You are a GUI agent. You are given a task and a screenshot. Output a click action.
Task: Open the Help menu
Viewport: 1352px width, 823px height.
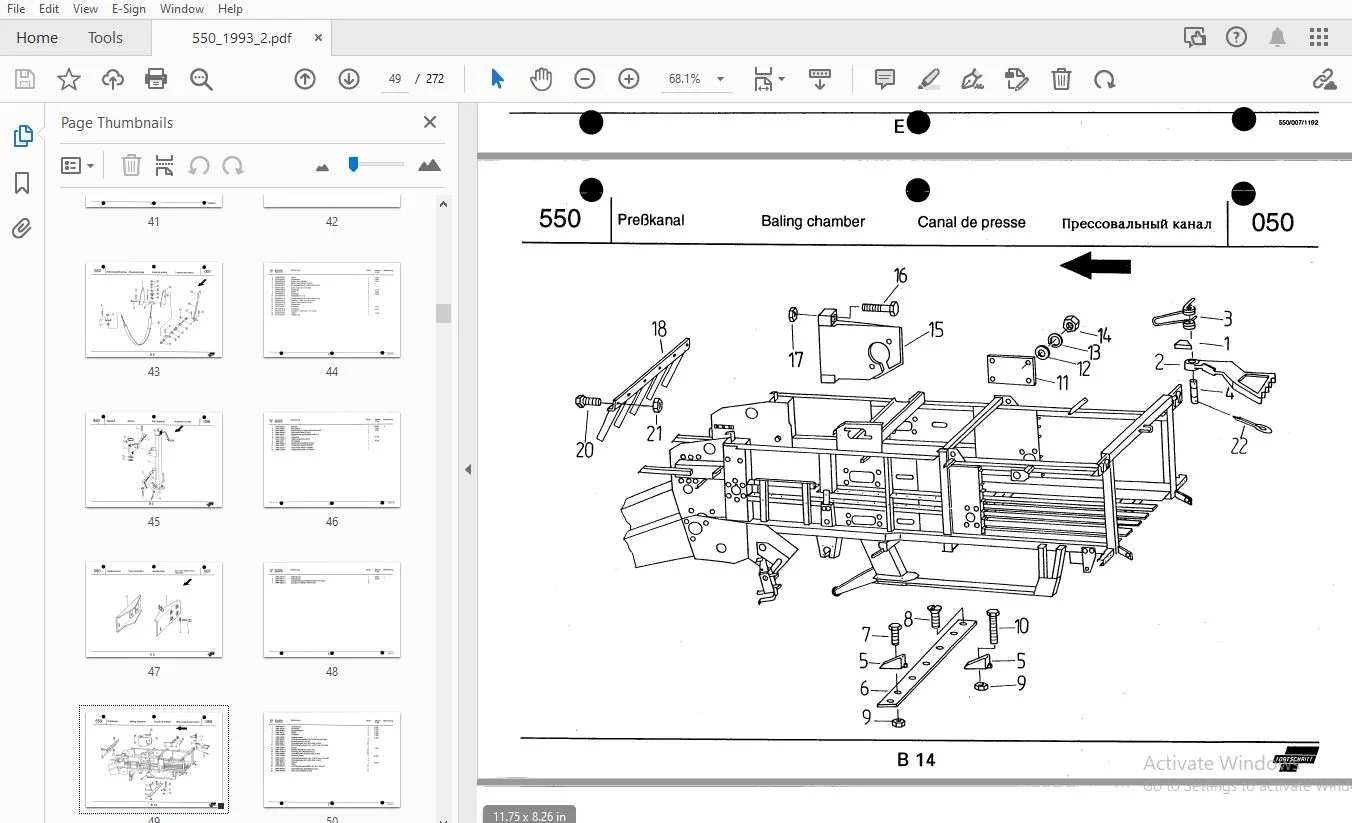pyautogui.click(x=230, y=9)
